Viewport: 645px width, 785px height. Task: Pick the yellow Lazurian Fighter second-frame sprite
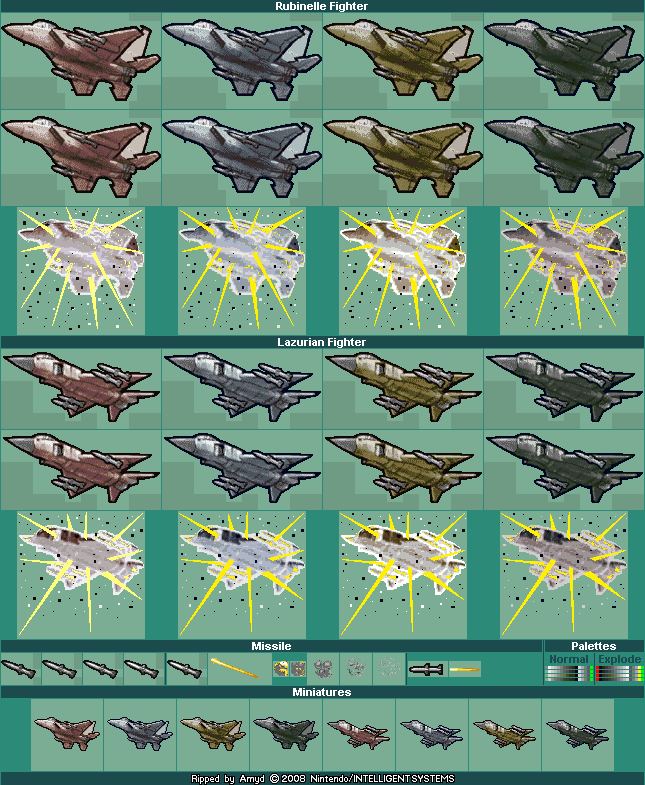[403, 470]
